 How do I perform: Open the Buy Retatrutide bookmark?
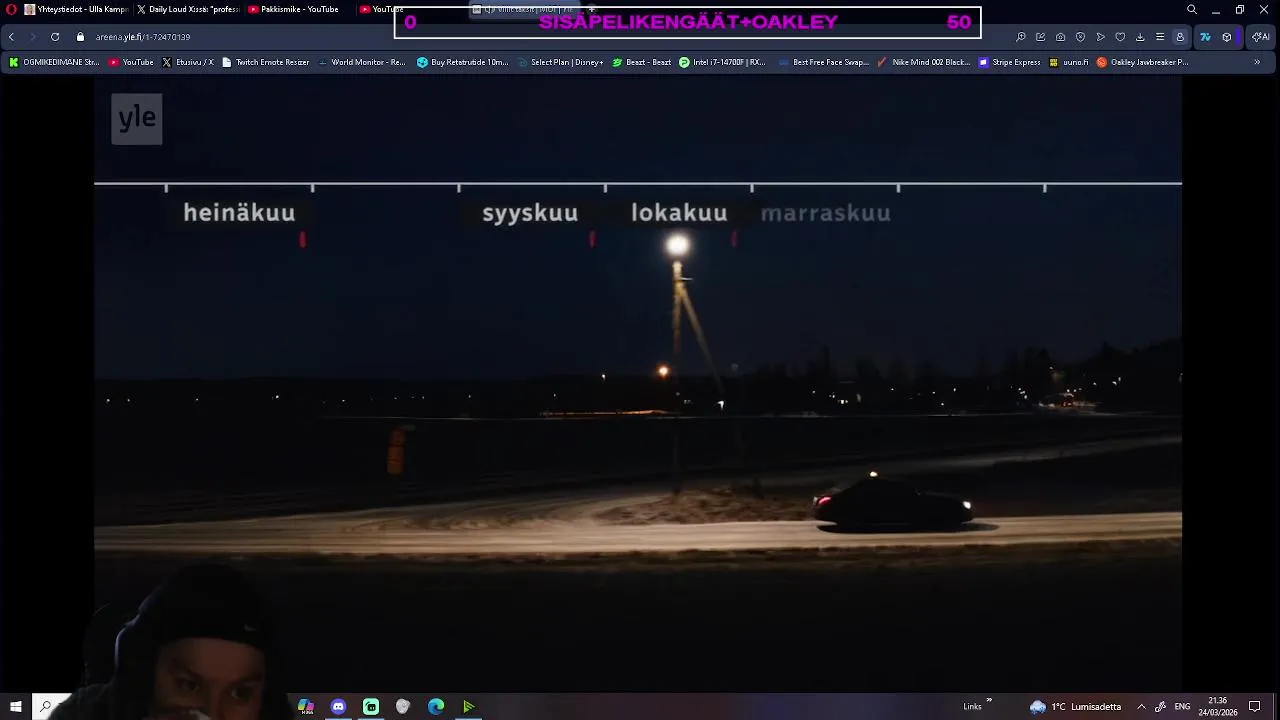462,62
